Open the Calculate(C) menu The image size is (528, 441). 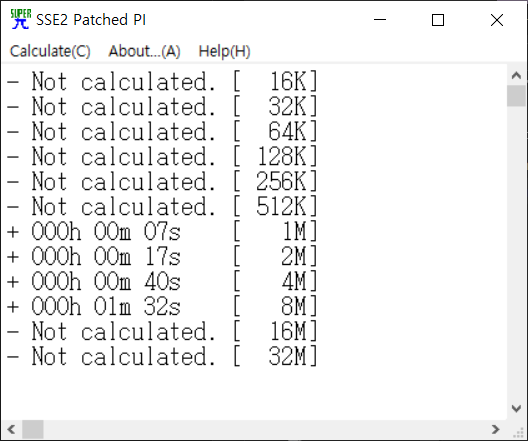(50, 51)
